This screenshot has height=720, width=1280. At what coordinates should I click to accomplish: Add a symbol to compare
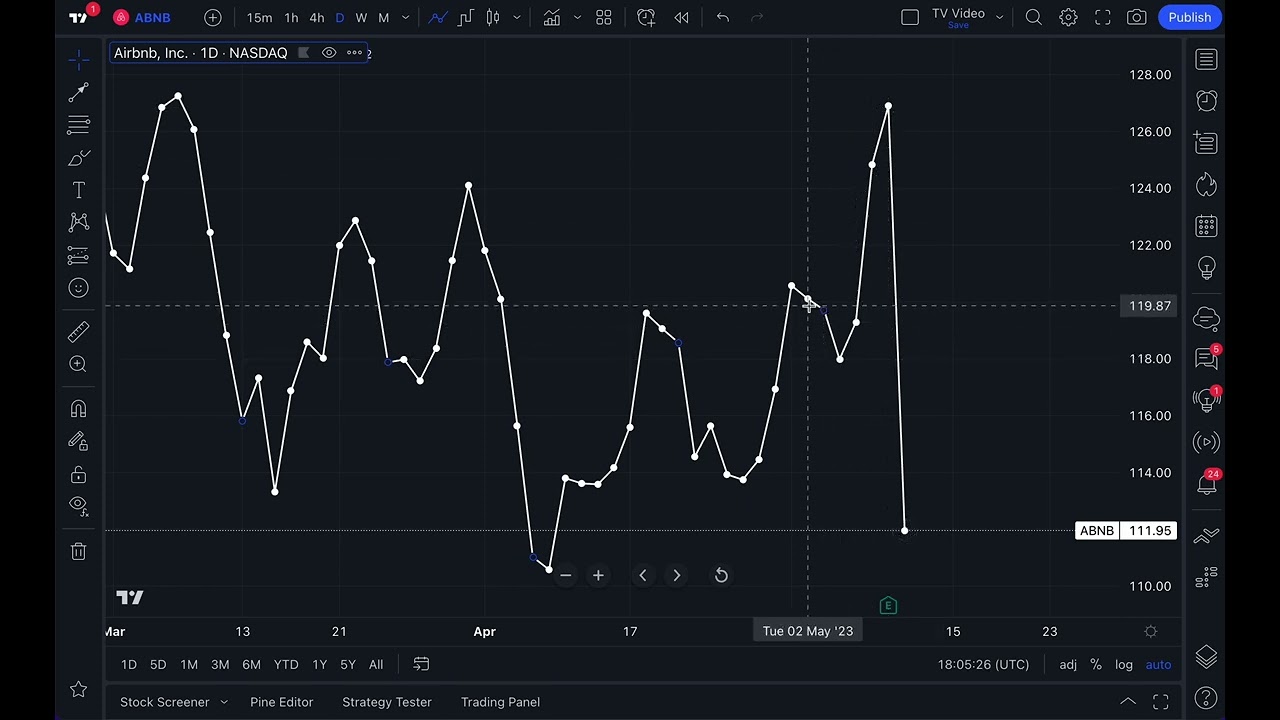click(x=213, y=17)
